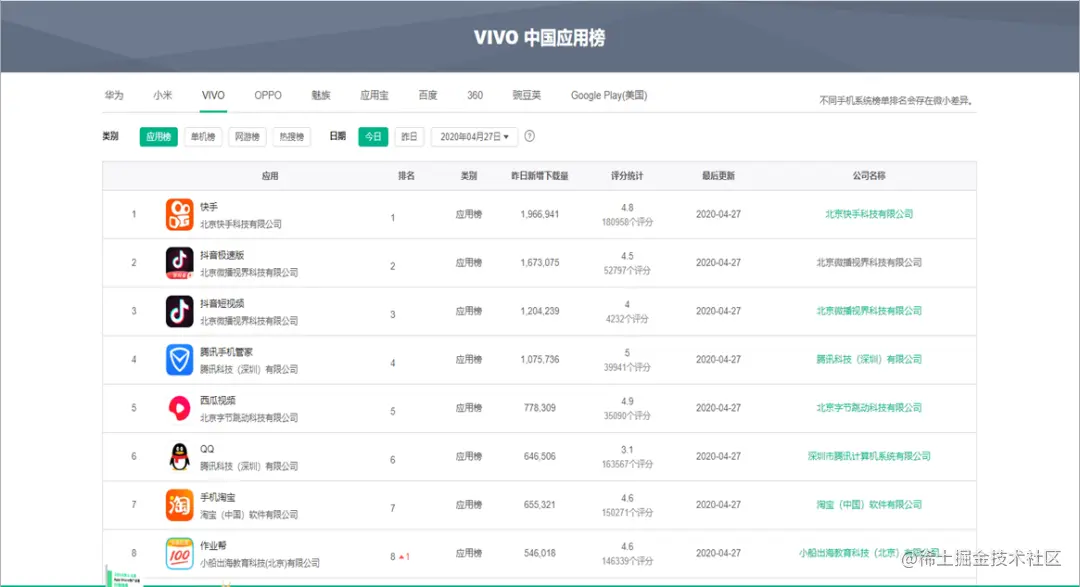Click download count 1,966,941

pos(540,214)
